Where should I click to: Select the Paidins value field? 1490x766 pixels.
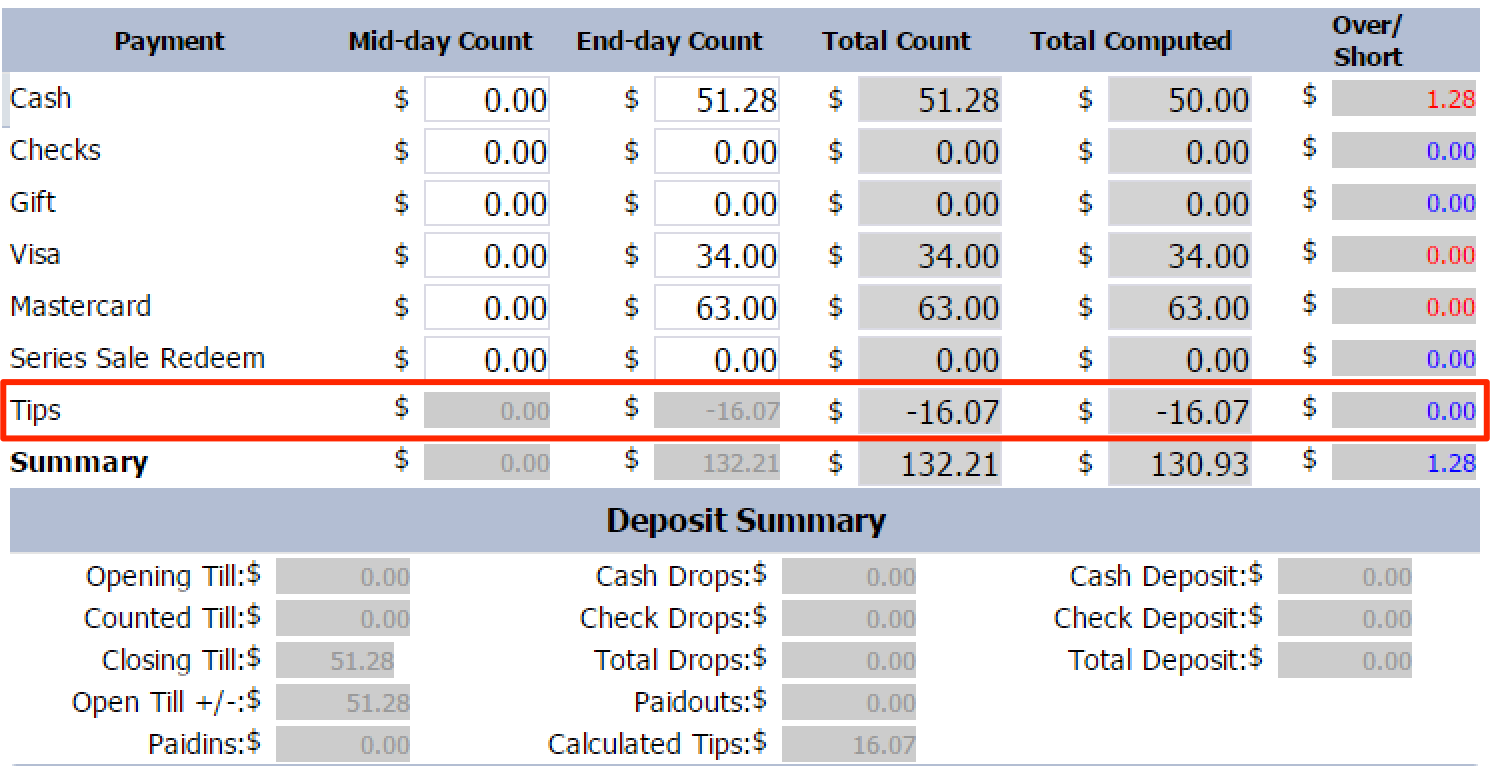point(343,745)
